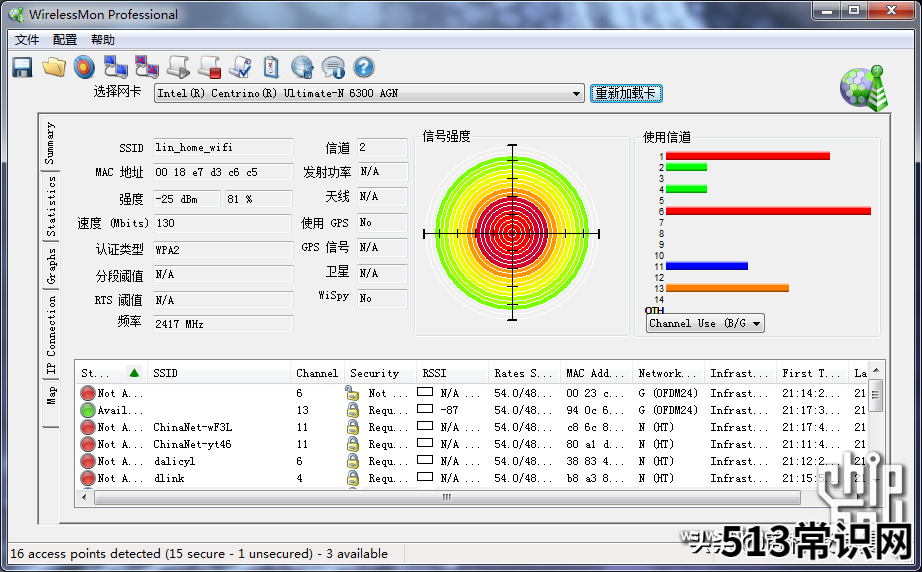Click the green sort arrow in status header
The width and height of the screenshot is (922, 572).
point(134,373)
